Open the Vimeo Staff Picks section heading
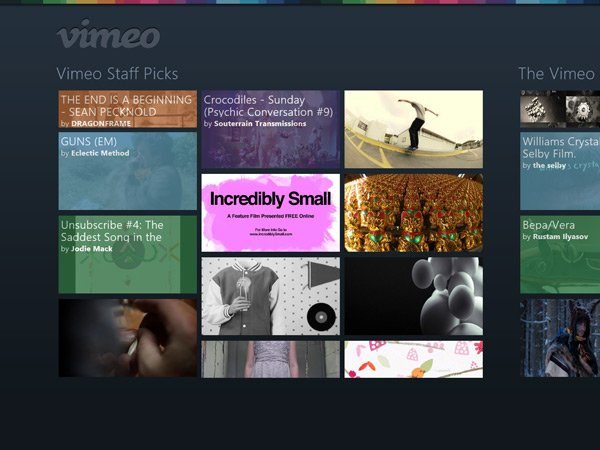Image resolution: width=600 pixels, height=450 pixels. 117,73
